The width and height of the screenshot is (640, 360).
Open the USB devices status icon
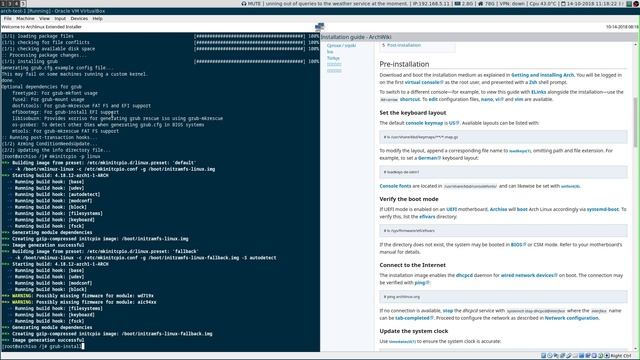(569, 356)
